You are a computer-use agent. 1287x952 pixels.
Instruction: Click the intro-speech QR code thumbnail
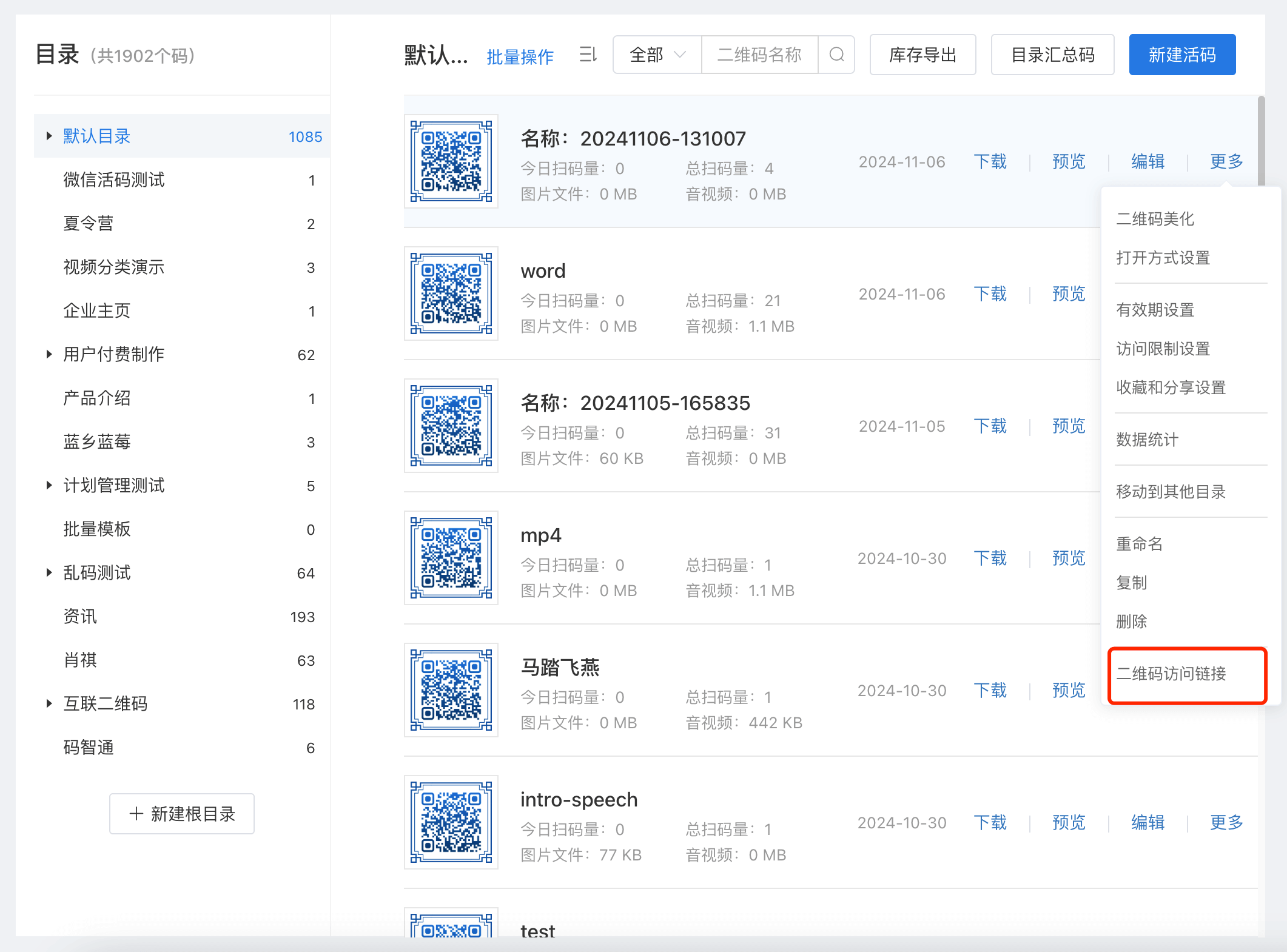pos(451,823)
